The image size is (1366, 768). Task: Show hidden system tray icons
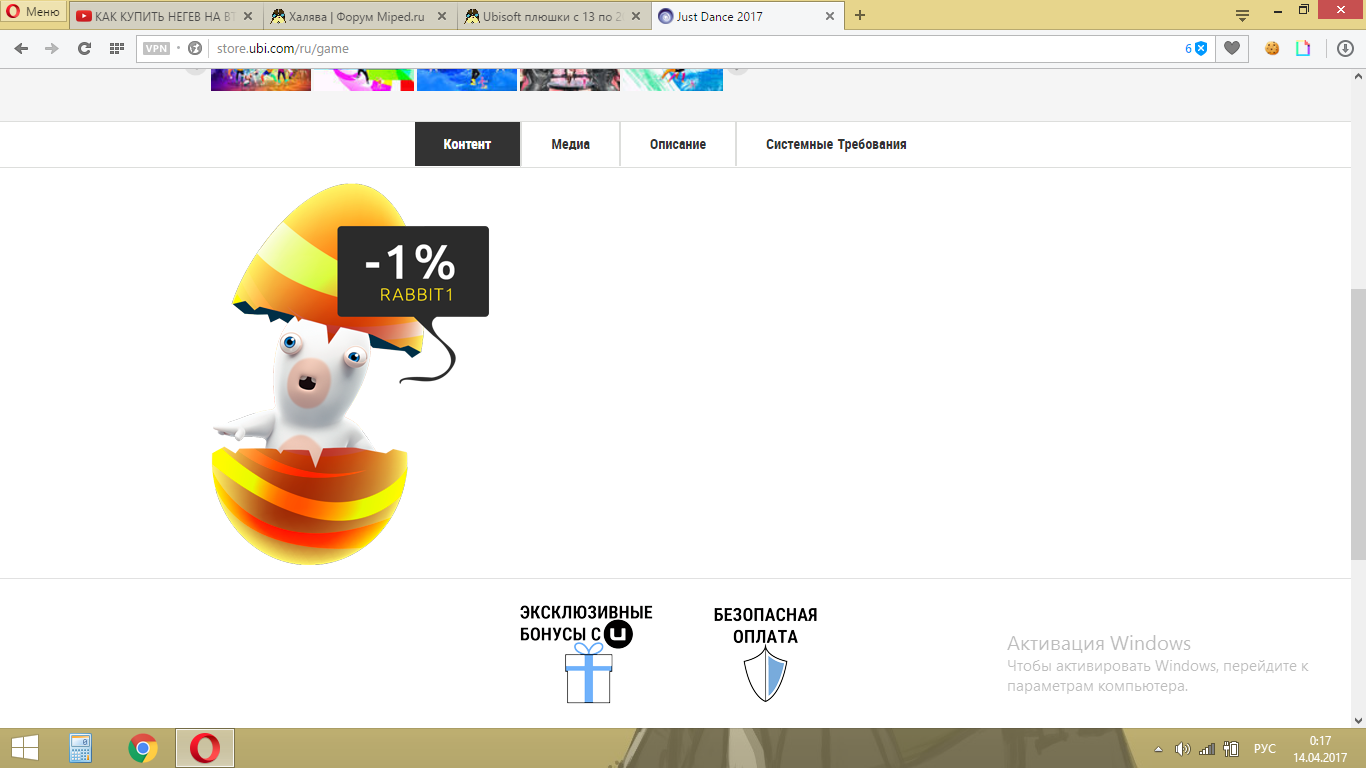[x=1159, y=749]
